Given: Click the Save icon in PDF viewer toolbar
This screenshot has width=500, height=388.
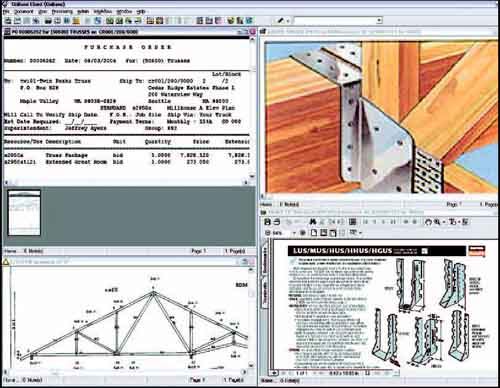Looking at the screenshot, I should (x=267, y=222).
